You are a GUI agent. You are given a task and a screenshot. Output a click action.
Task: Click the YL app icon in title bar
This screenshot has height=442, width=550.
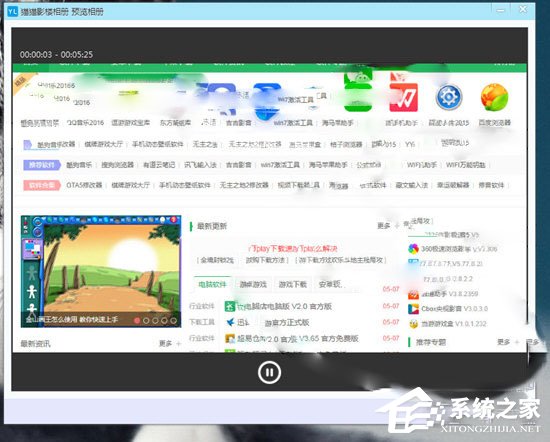[12, 12]
